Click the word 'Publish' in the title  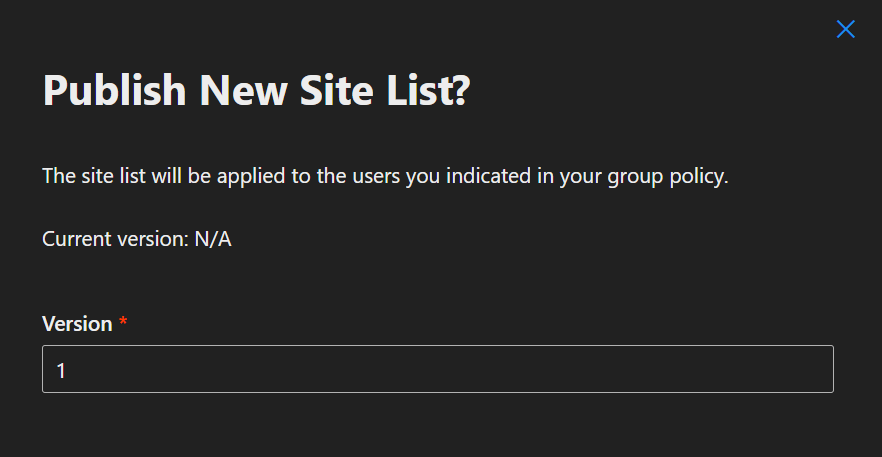114,92
